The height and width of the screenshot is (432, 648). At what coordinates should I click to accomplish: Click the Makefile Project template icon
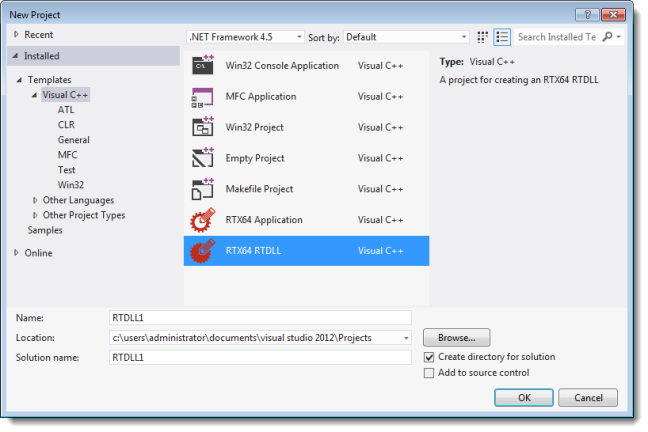tap(202, 189)
